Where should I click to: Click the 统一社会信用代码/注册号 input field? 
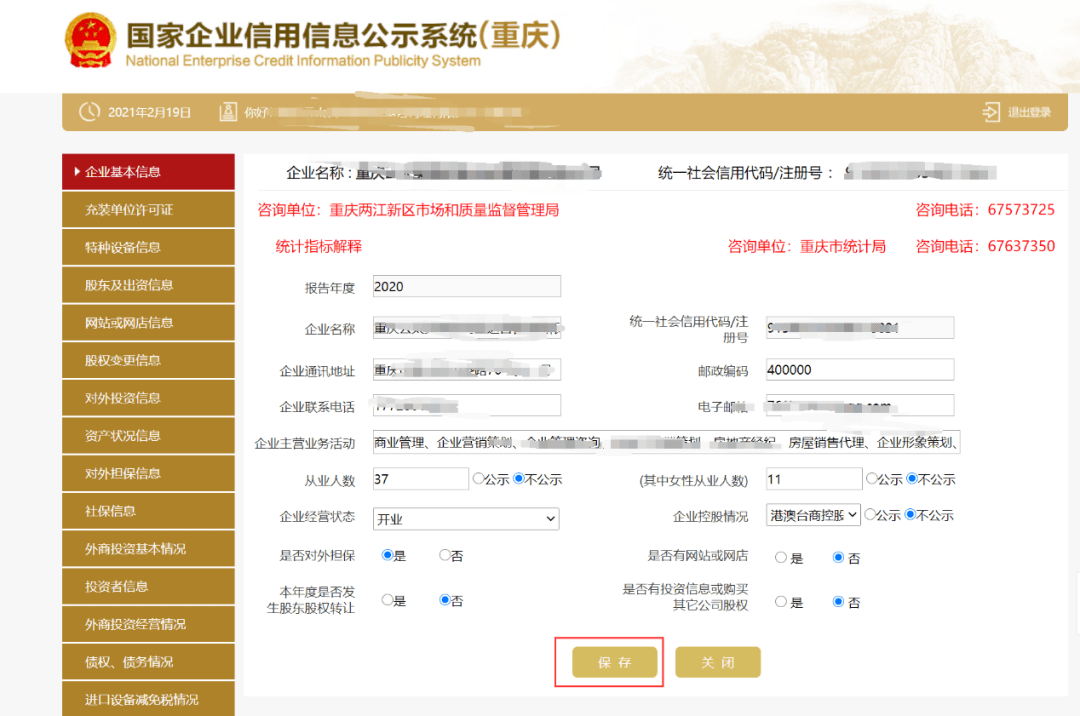(860, 328)
